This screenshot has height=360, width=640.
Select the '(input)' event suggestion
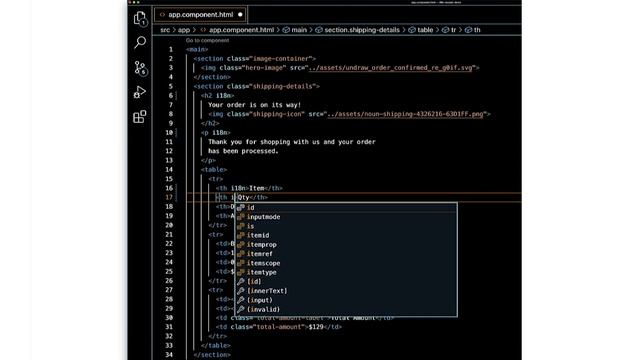(346, 300)
